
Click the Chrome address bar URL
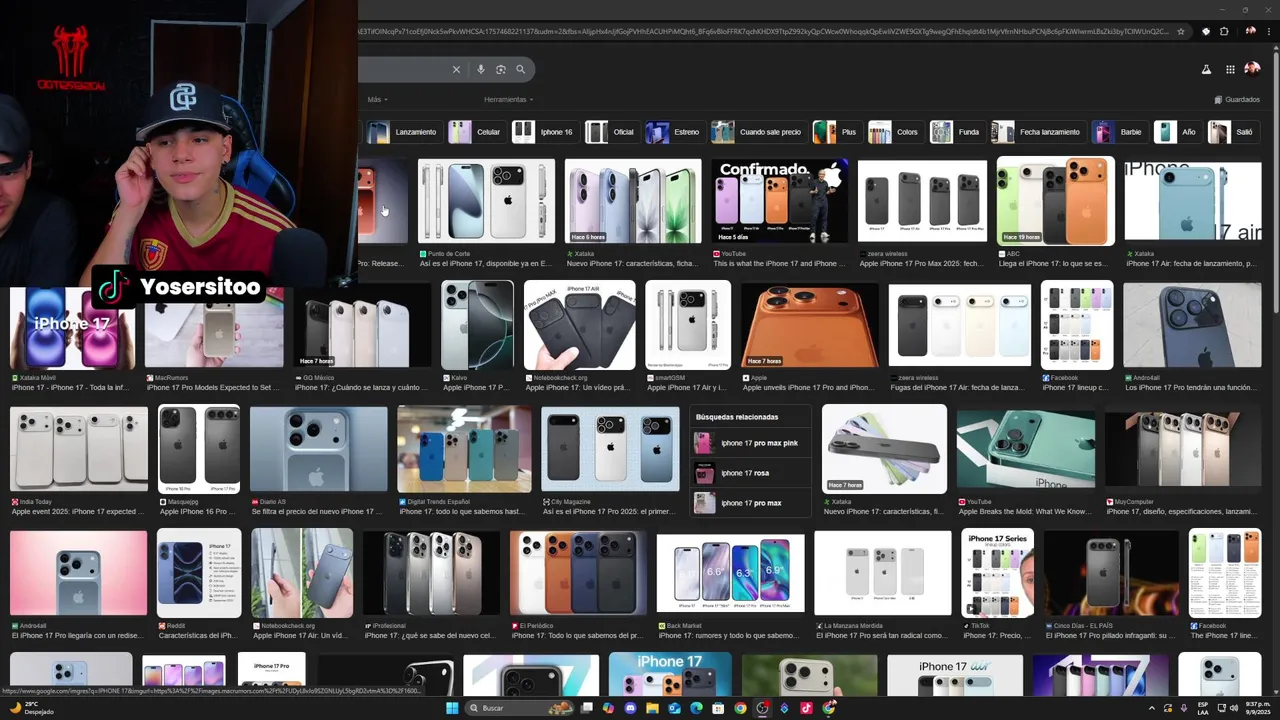click(x=763, y=31)
